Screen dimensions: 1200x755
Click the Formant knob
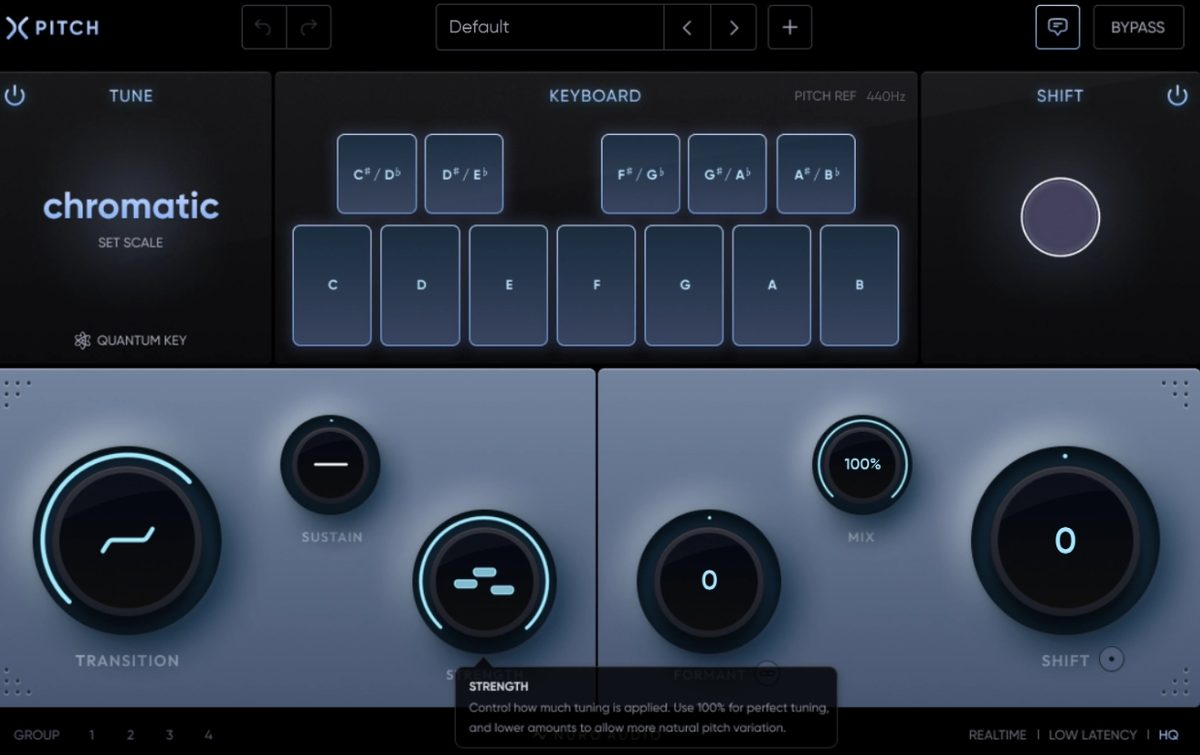click(x=709, y=581)
